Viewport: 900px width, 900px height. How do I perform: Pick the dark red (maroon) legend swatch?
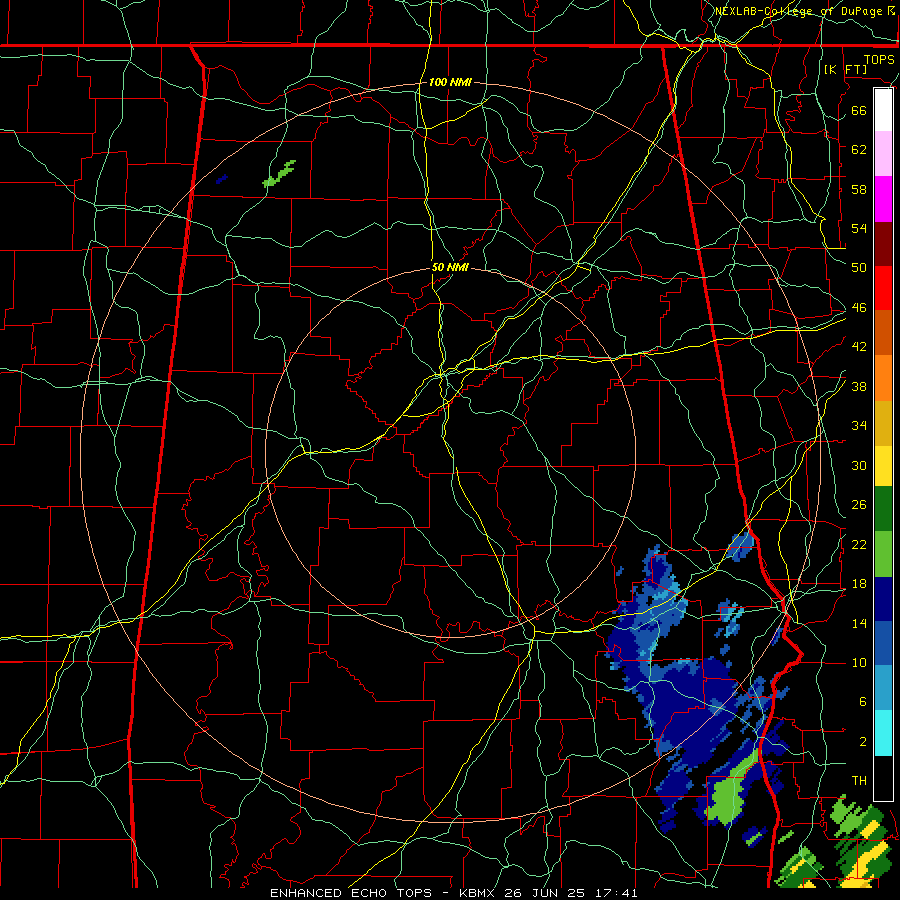883,244
